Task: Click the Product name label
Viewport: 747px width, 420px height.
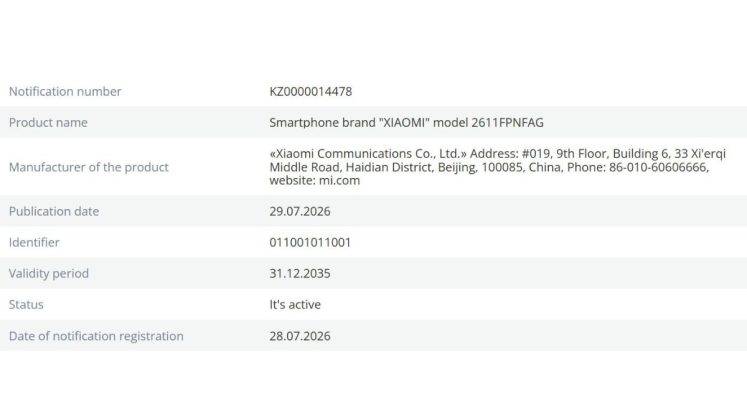Action: [48, 123]
